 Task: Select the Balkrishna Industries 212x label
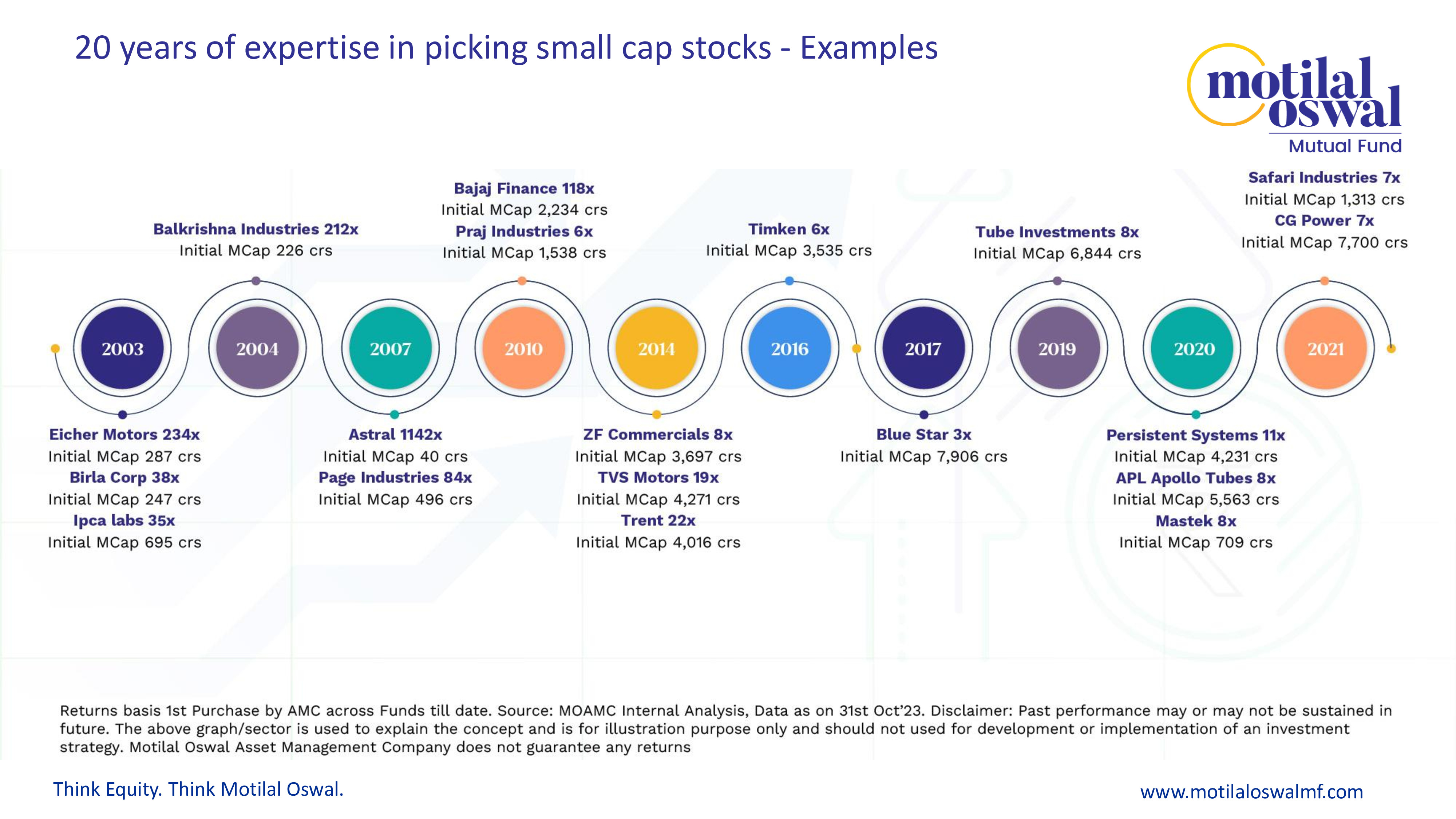[256, 229]
